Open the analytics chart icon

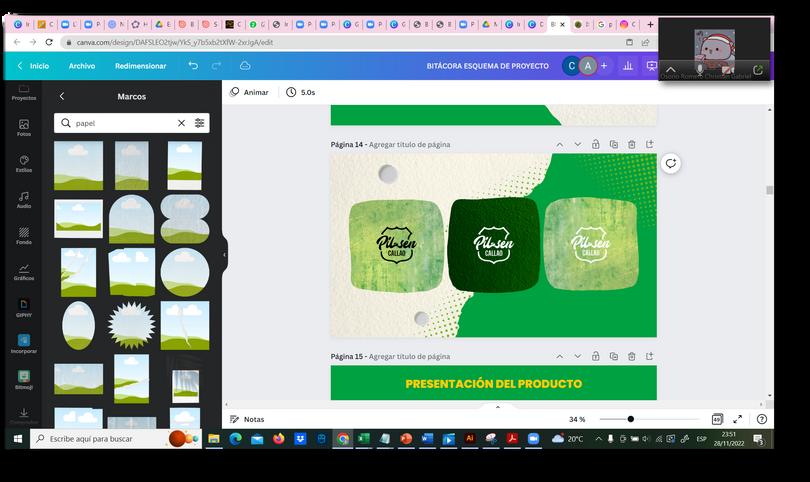pos(628,66)
